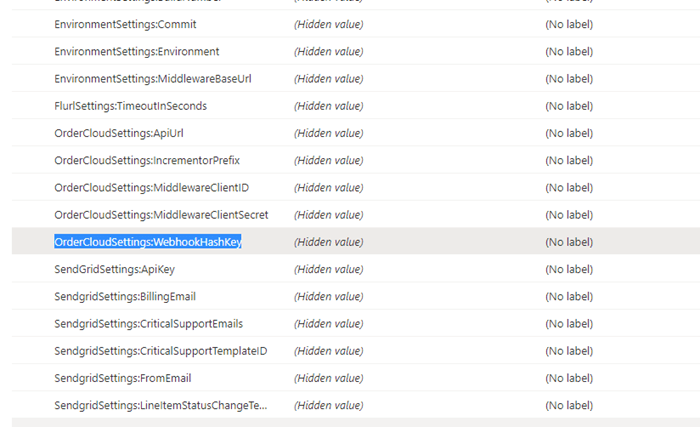The height and width of the screenshot is (427, 700).
Task: Click (No label) in OrderCloudSettings:ApiUrl row
Action: click(569, 133)
